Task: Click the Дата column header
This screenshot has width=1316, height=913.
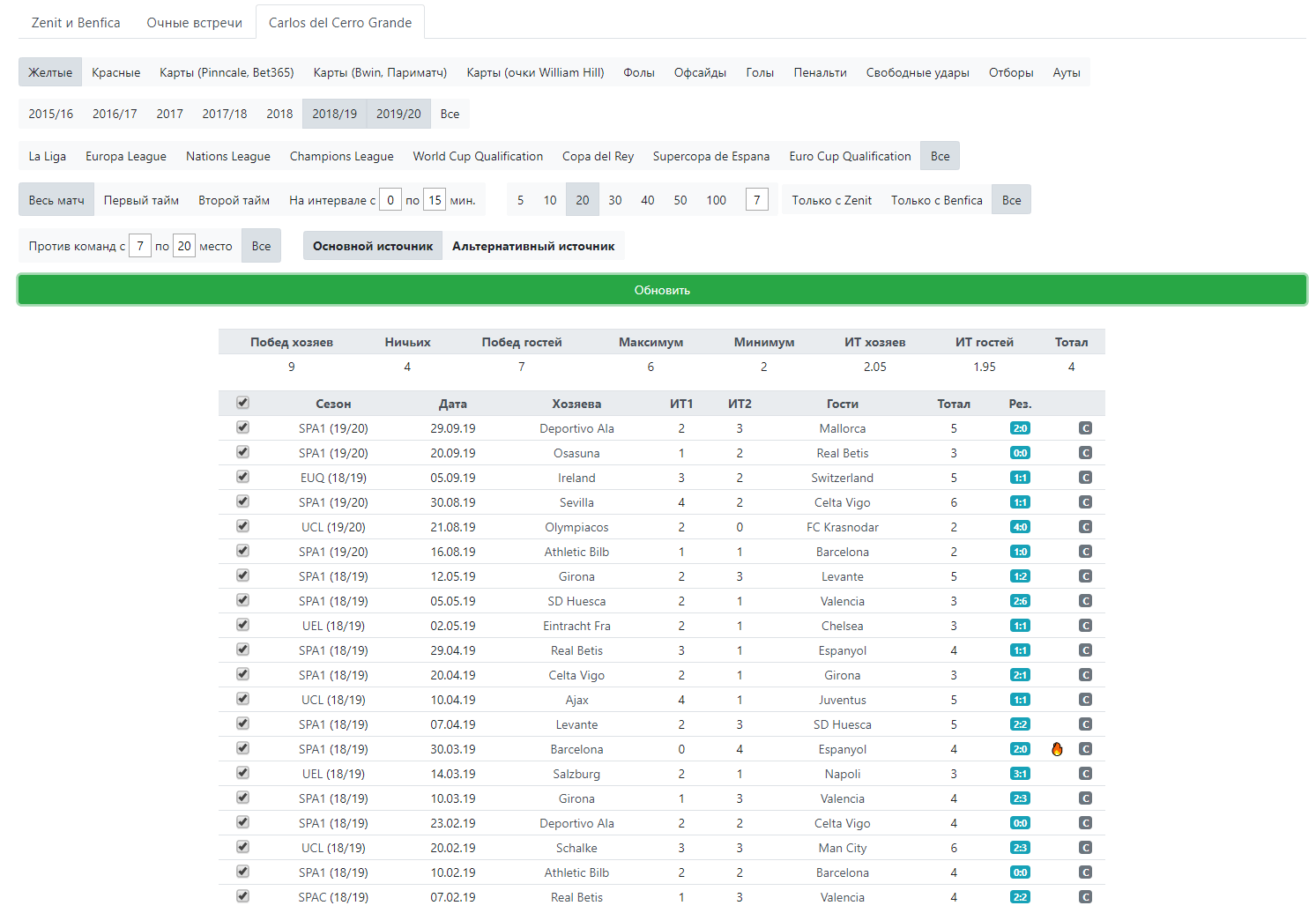Action: 453,404
